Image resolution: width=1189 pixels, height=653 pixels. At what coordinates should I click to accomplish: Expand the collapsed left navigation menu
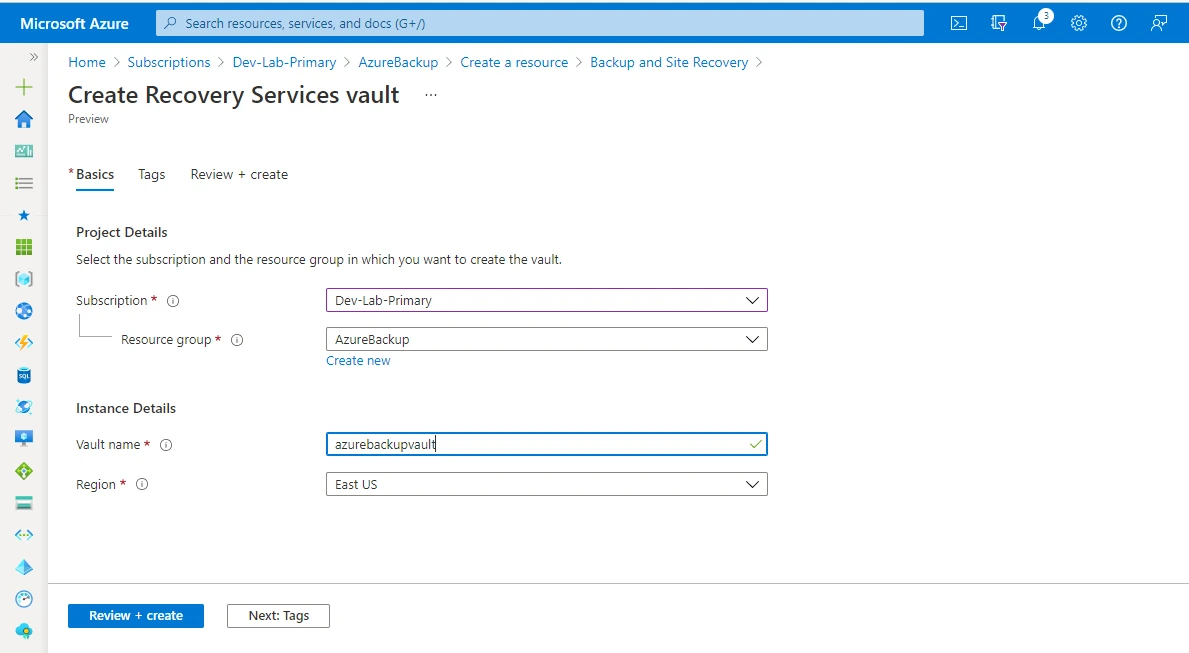tap(33, 57)
